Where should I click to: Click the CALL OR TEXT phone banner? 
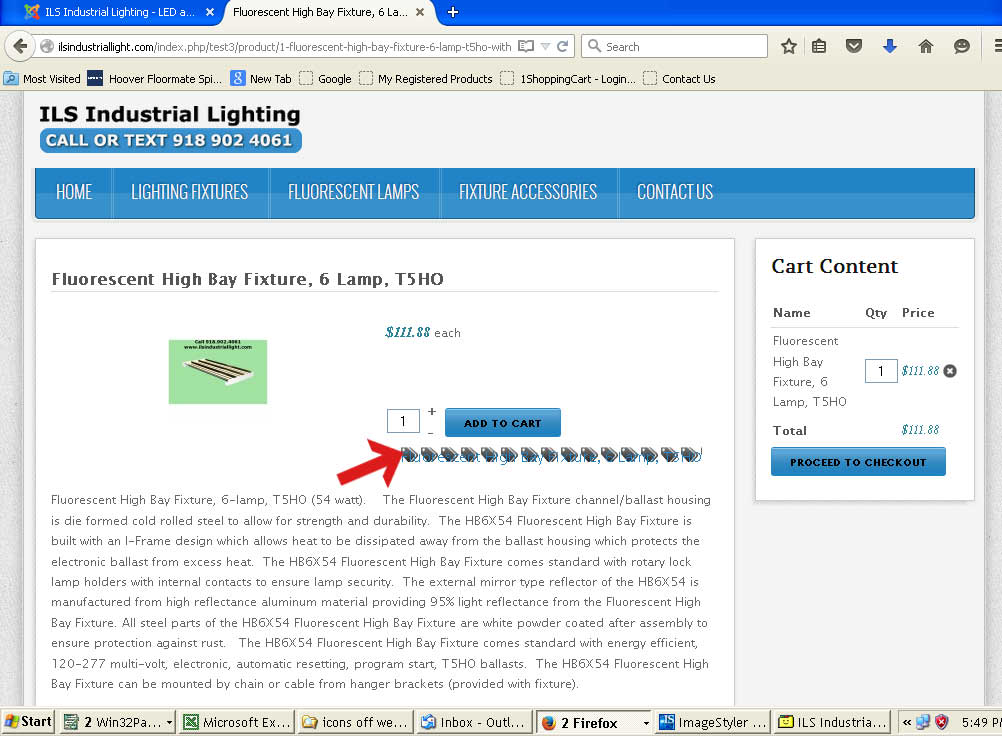[170, 141]
